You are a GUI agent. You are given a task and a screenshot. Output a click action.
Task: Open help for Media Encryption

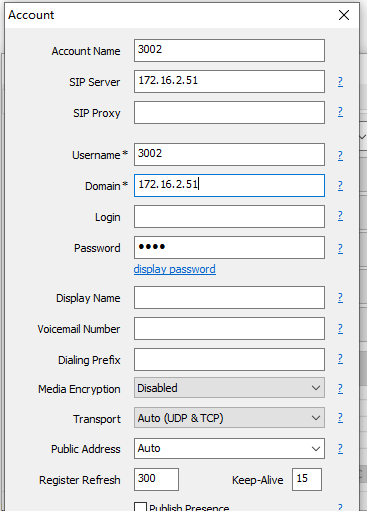pos(340,388)
